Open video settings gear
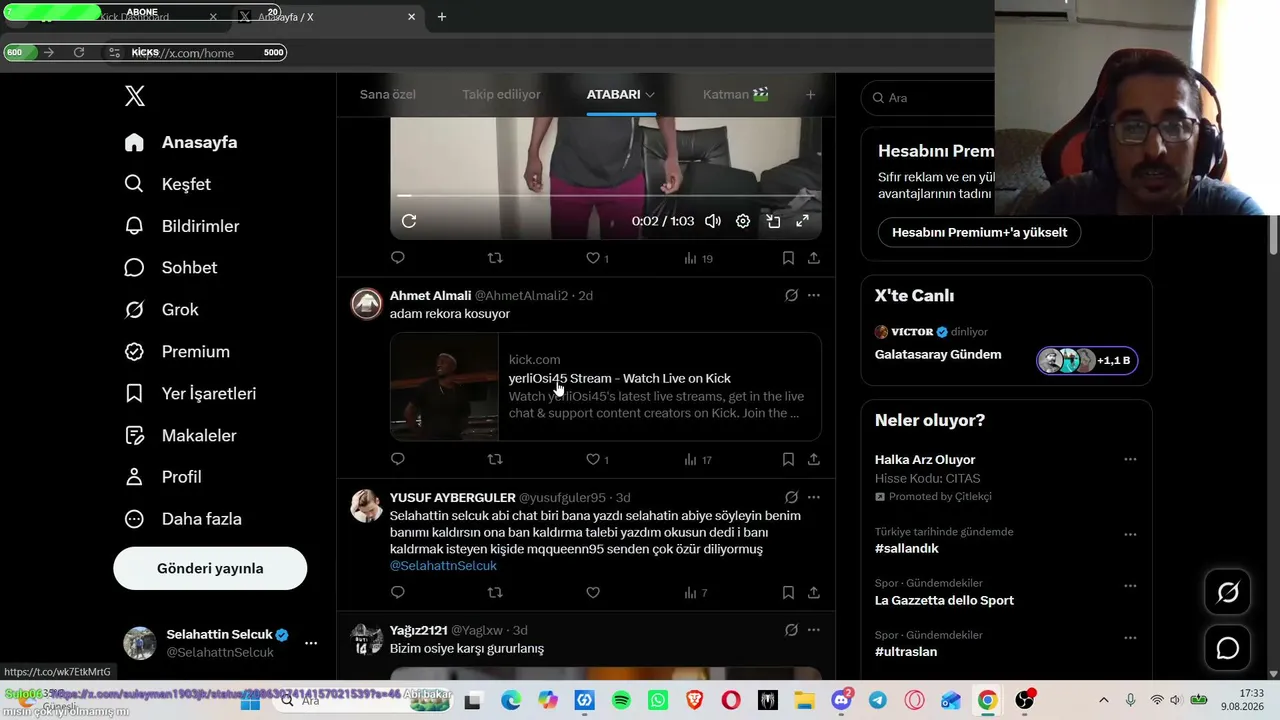The image size is (1280, 720). (743, 221)
